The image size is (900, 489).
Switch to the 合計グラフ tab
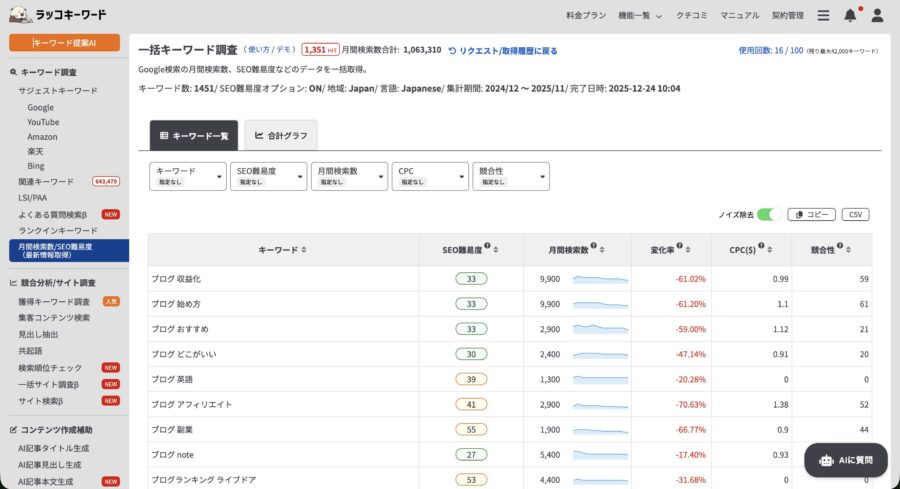[281, 135]
